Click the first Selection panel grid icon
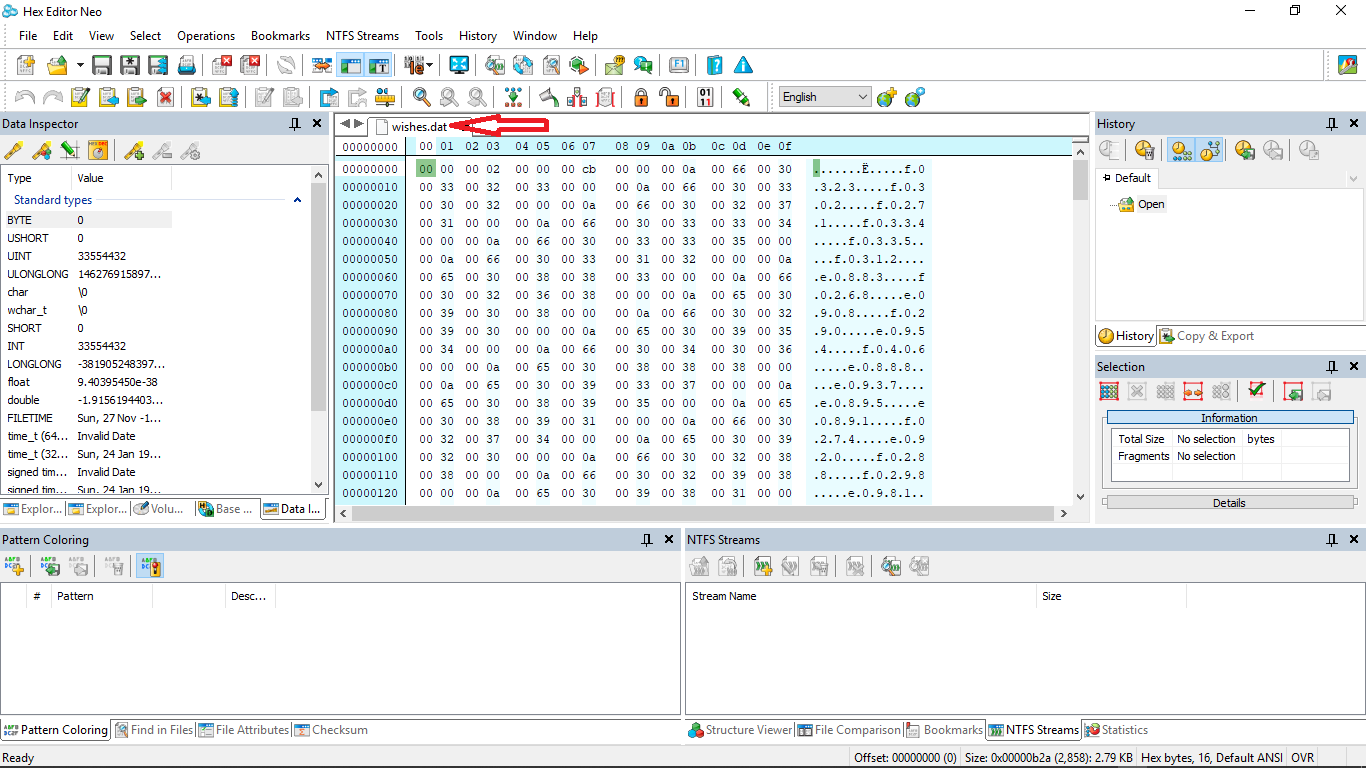1366x768 pixels. pos(1109,391)
